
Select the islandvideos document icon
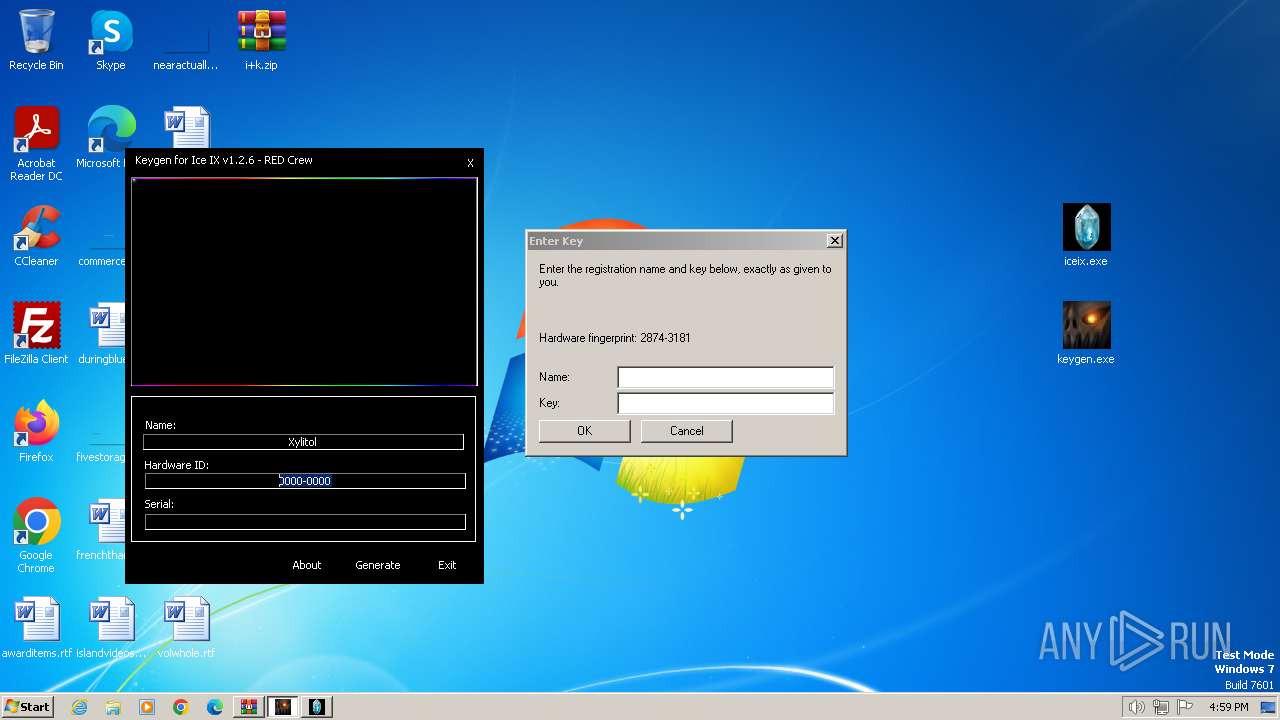click(x=111, y=628)
